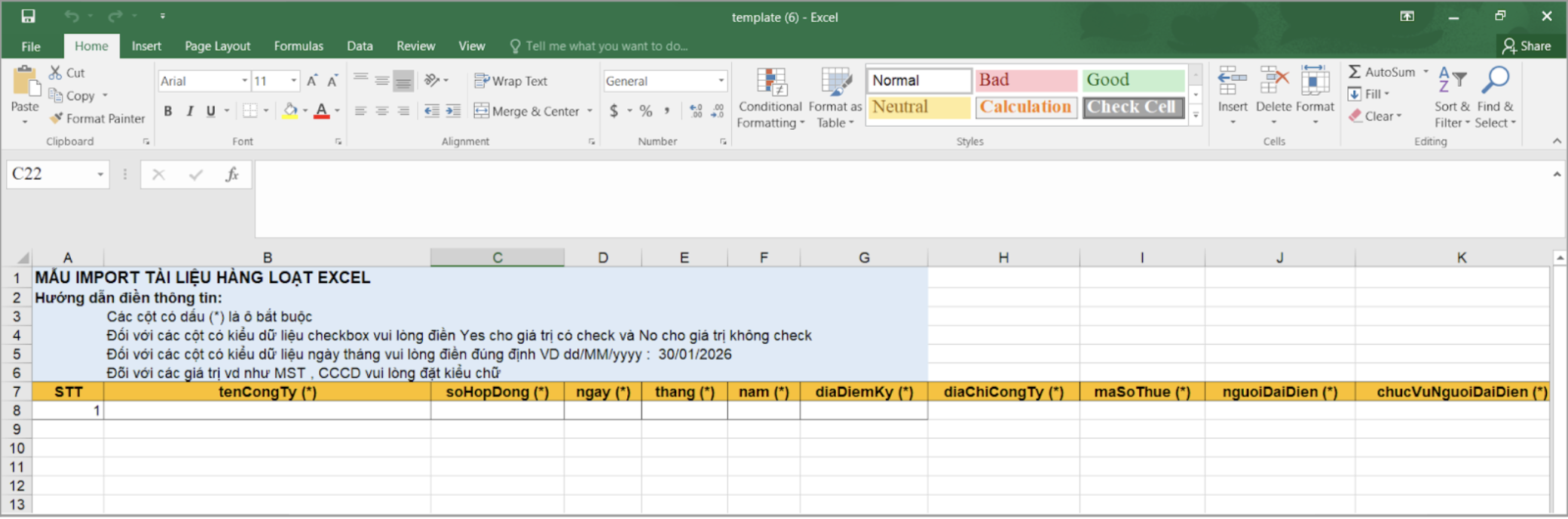This screenshot has height=519, width=1568.
Task: Redo the last undone action
Action: (115, 16)
